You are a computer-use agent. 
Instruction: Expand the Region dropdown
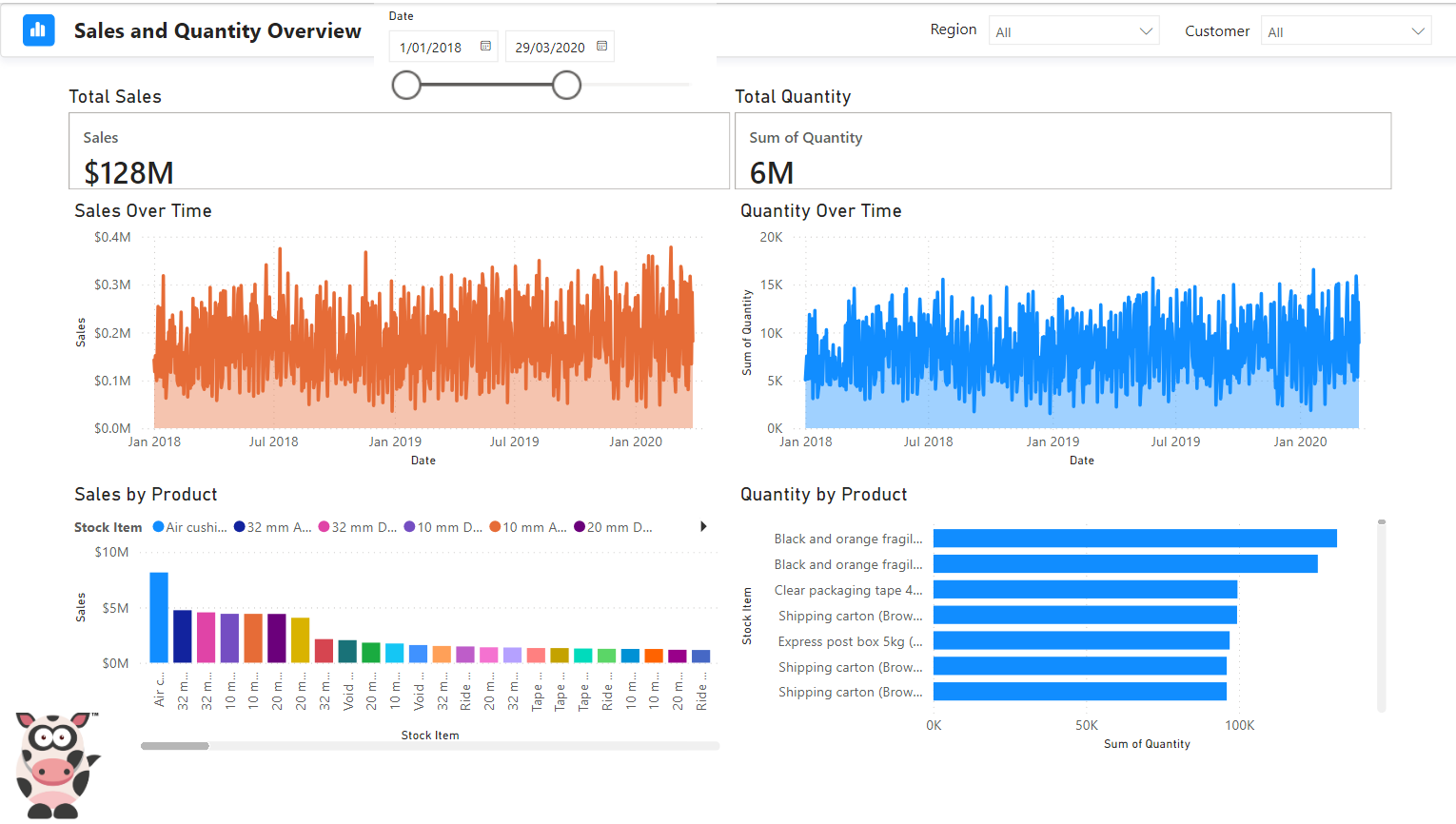pyautogui.click(x=1073, y=31)
